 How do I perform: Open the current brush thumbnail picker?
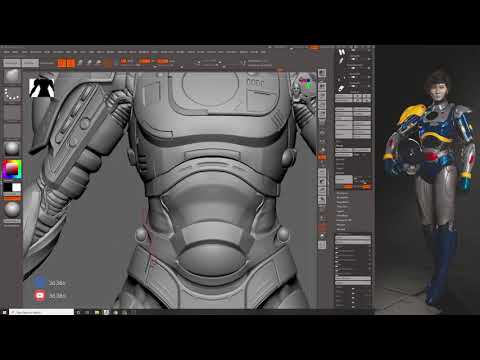click(12, 76)
